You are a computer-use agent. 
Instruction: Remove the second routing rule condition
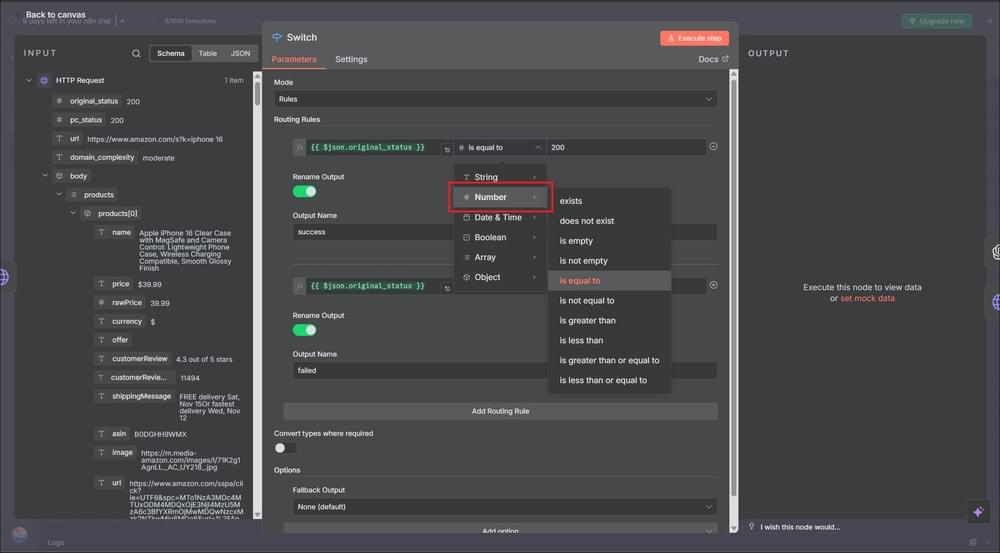pyautogui.click(x=713, y=285)
